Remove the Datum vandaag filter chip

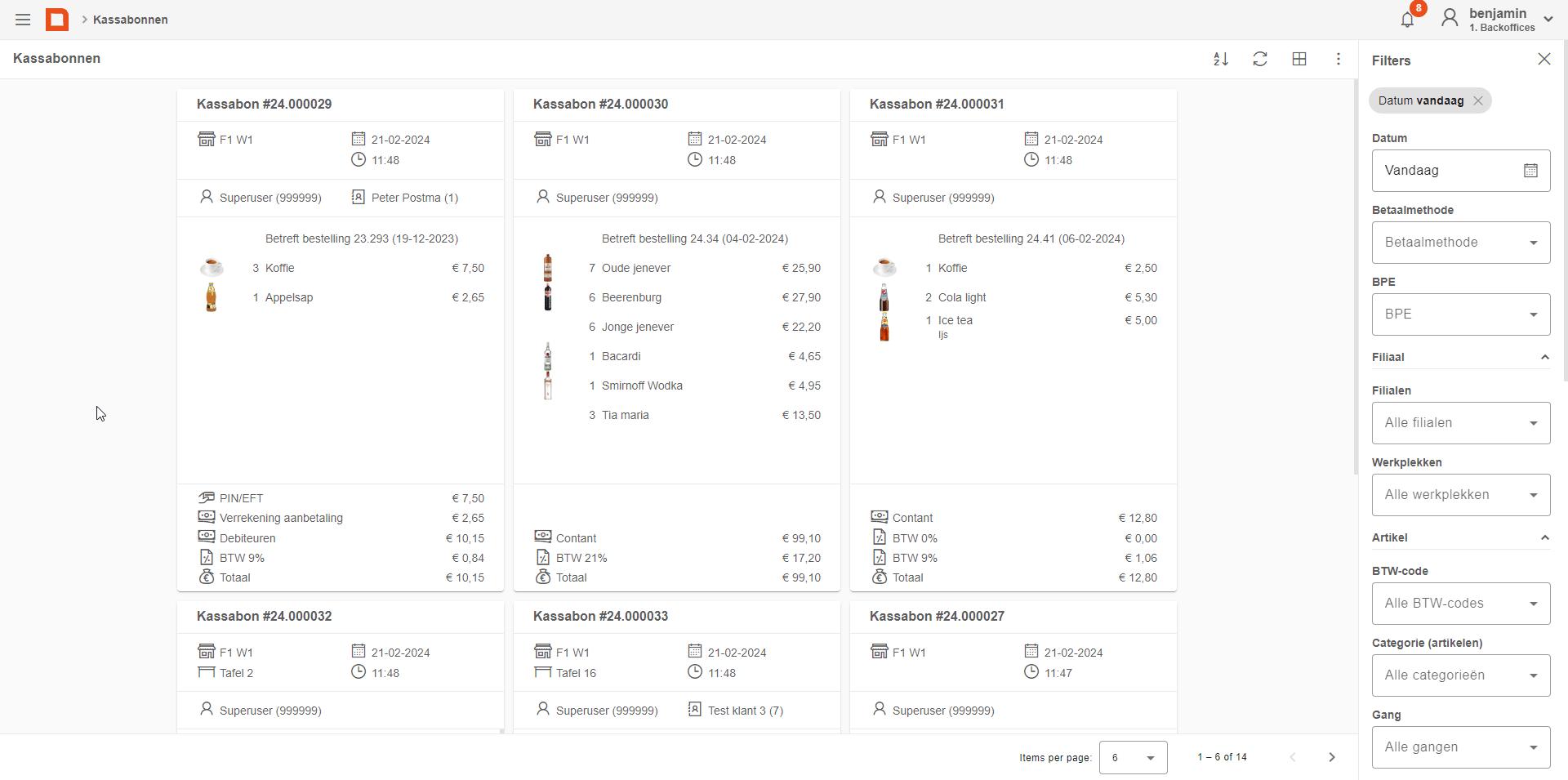point(1477,100)
